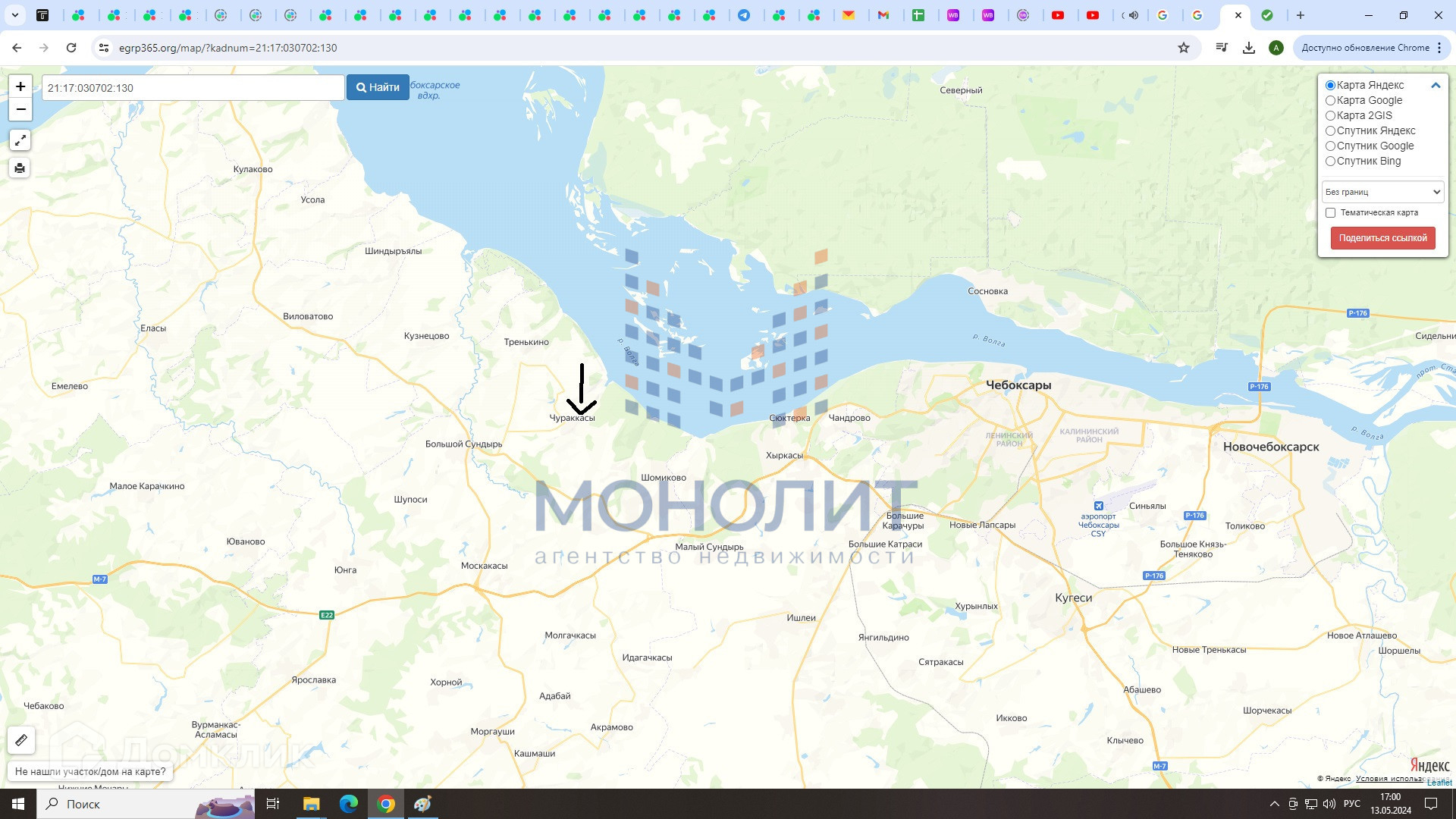
Task: Open the ruler measurement tool
Action: tap(21, 739)
